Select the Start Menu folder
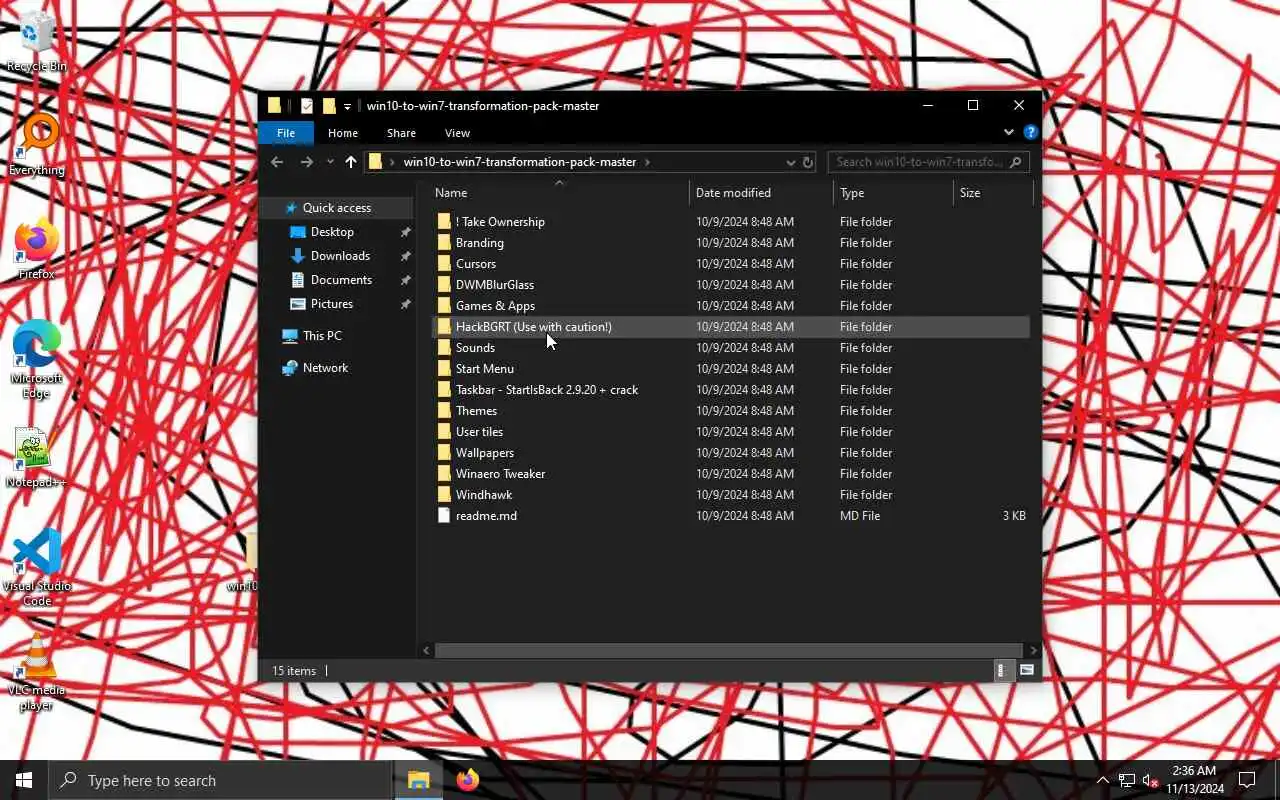The height and width of the screenshot is (800, 1280). tap(730, 369)
